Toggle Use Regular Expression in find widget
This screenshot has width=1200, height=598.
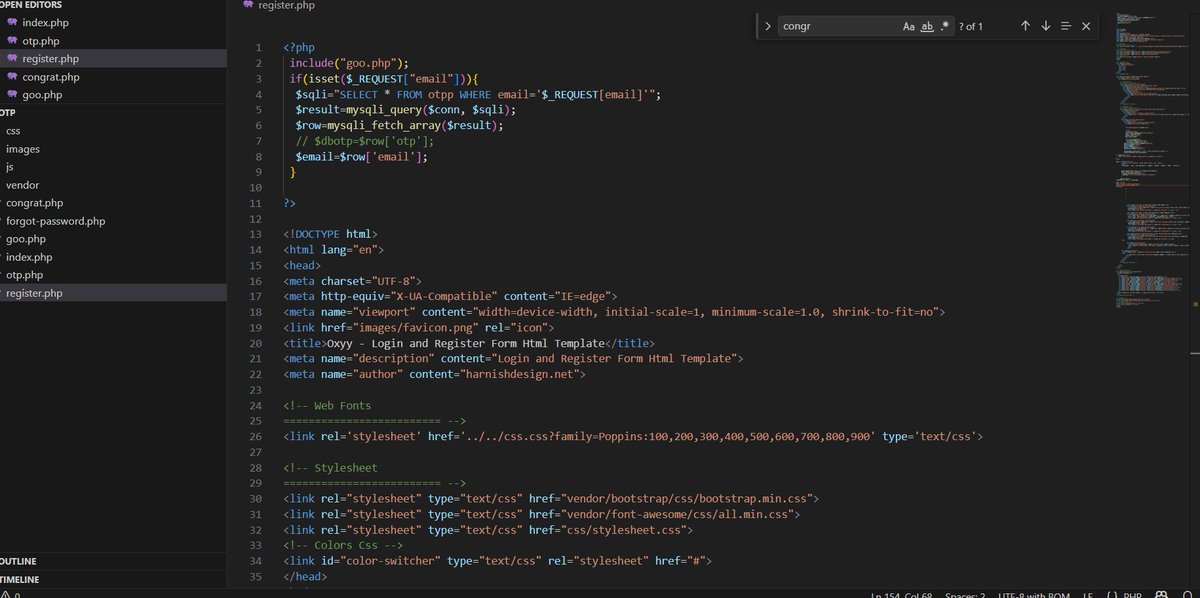(x=945, y=26)
